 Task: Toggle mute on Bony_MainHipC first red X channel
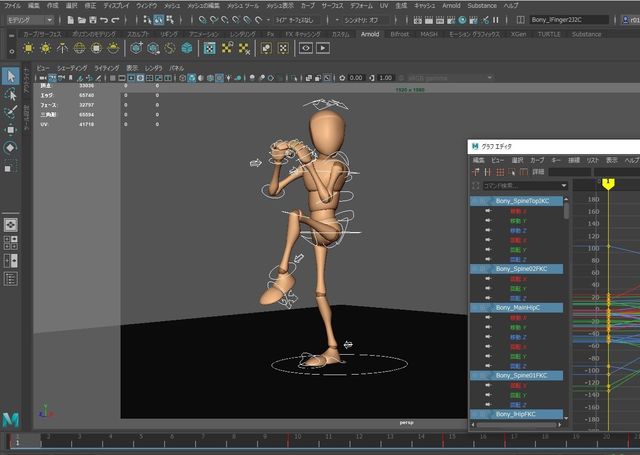[488, 317]
